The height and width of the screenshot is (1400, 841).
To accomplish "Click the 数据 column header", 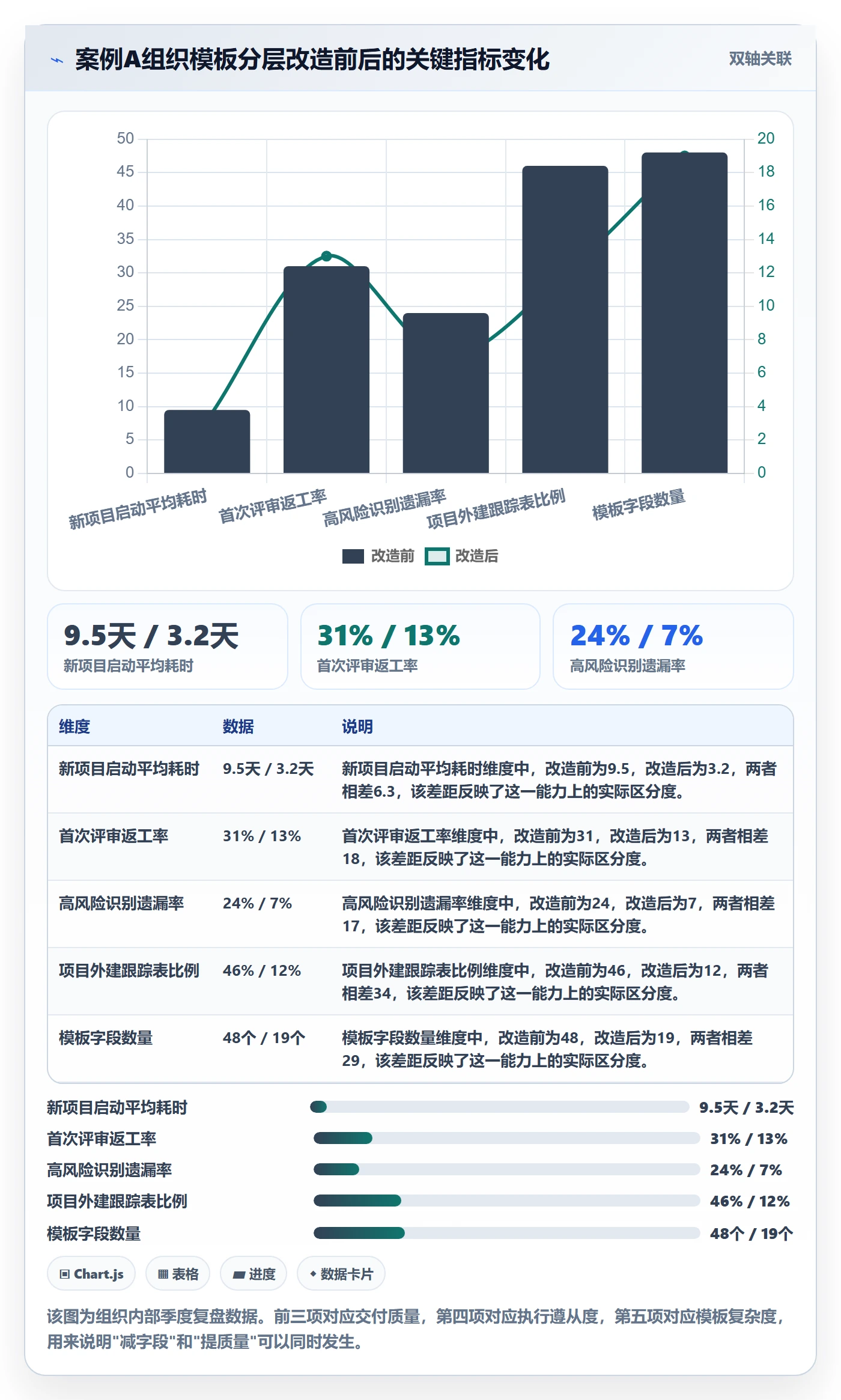I will [238, 726].
